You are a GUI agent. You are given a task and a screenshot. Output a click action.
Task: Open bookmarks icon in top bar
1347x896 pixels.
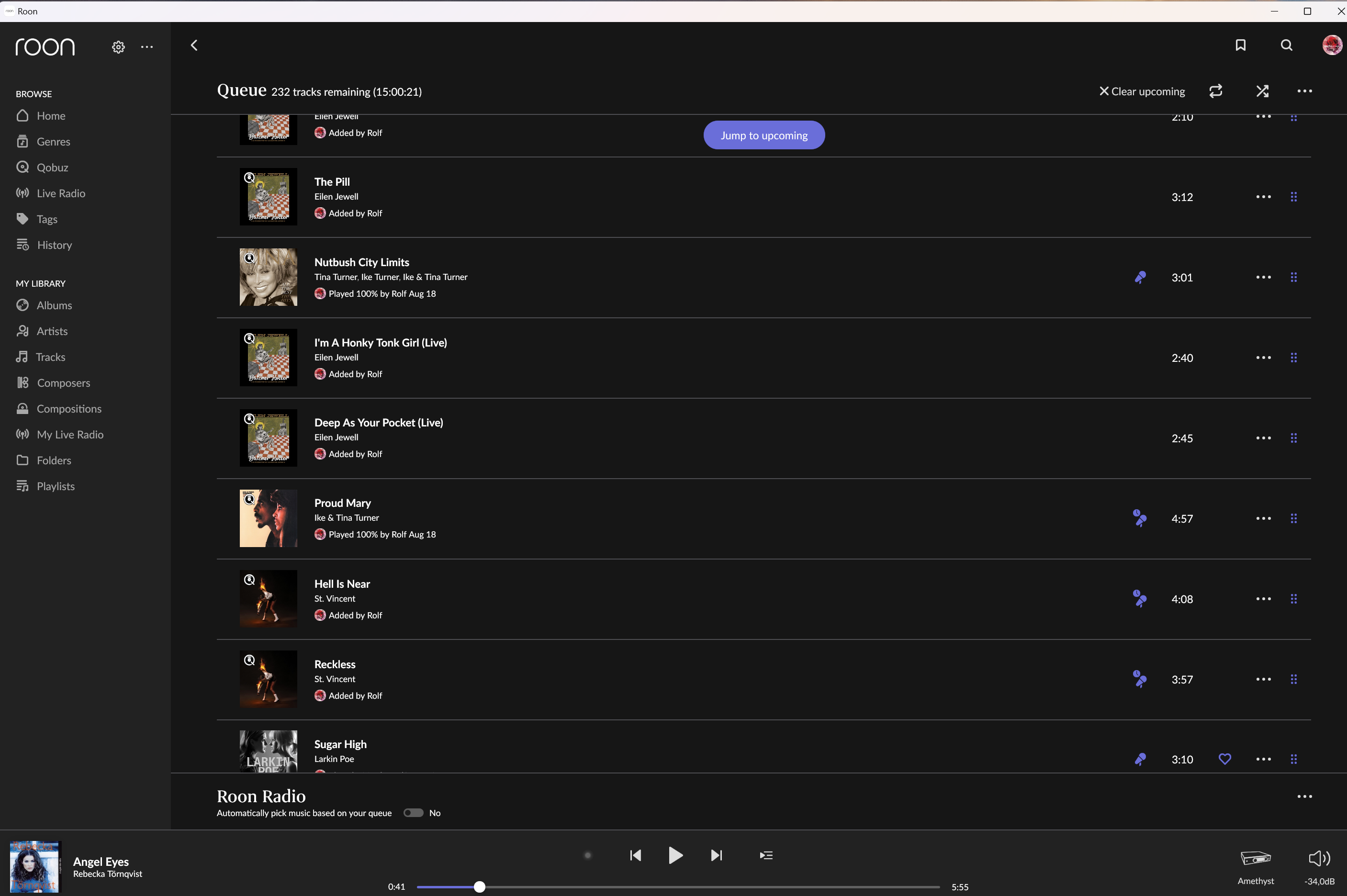(x=1241, y=45)
